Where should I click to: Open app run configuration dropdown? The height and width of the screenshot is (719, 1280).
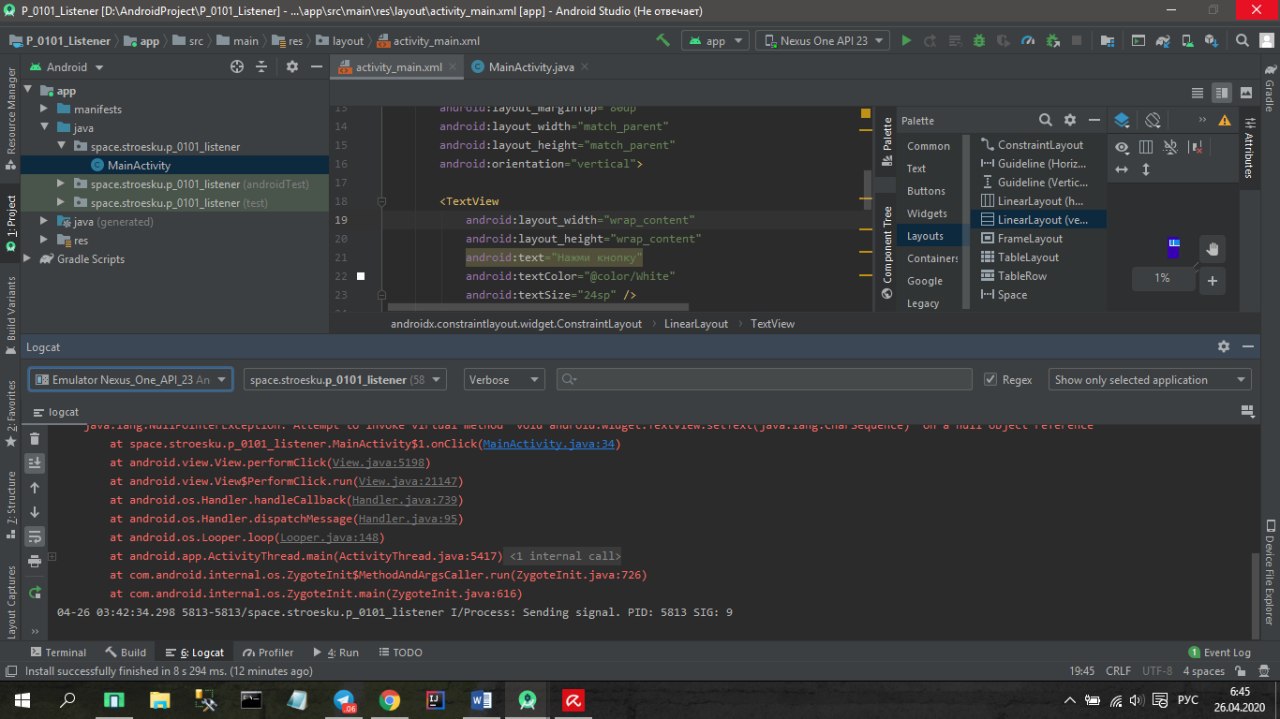(x=715, y=41)
